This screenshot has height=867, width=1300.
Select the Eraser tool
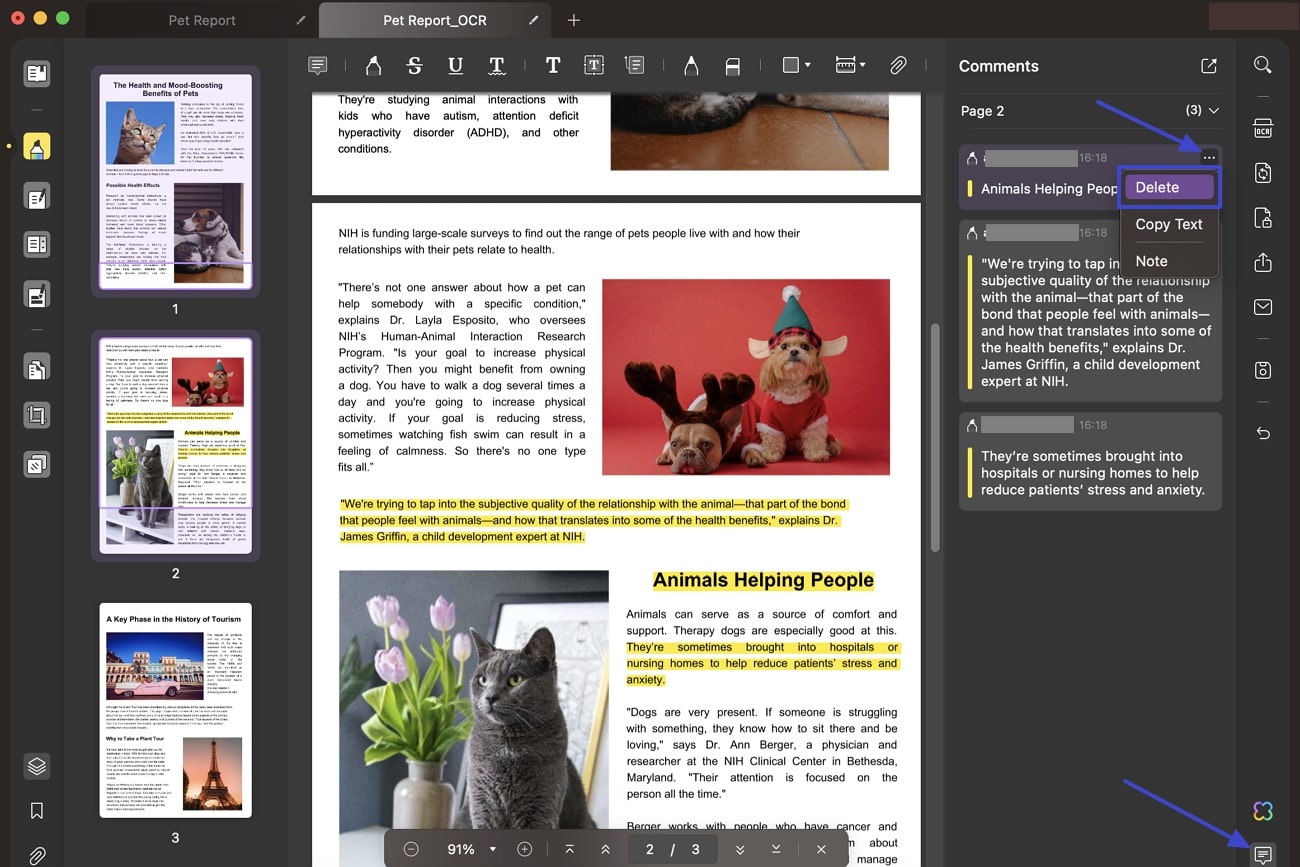pos(733,65)
